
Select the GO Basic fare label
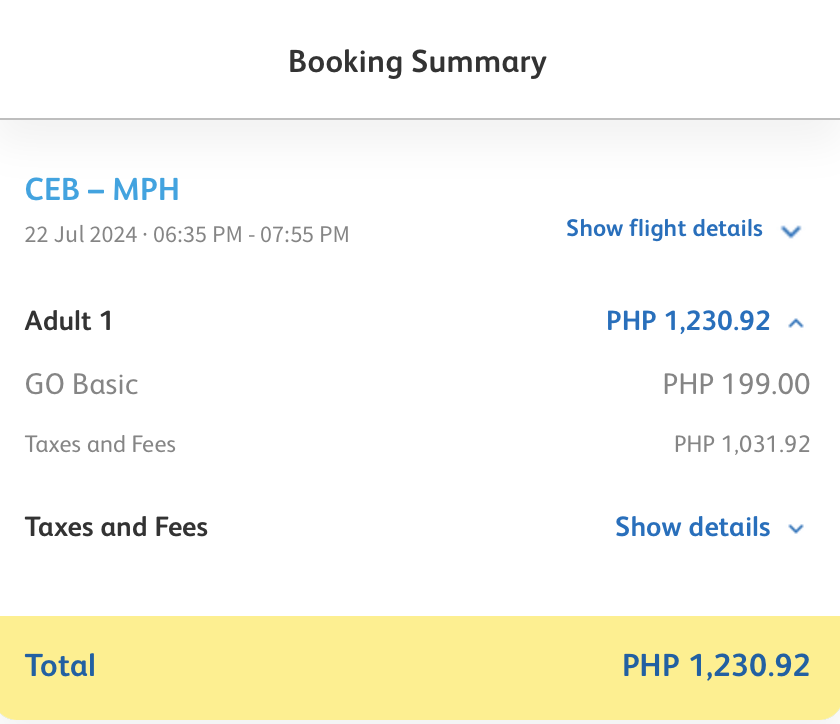pos(82,384)
